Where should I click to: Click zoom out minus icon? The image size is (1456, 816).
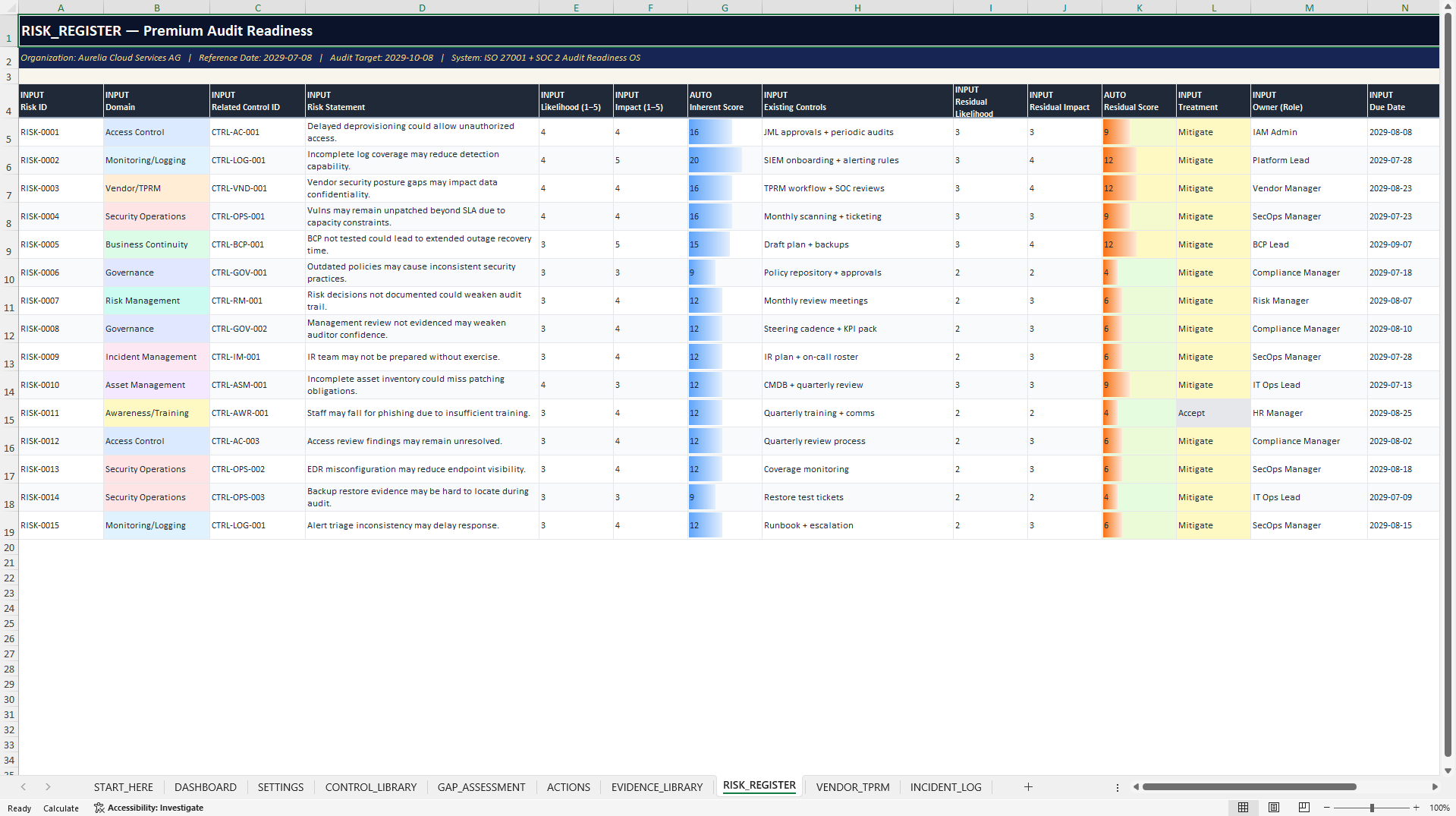tap(1327, 808)
